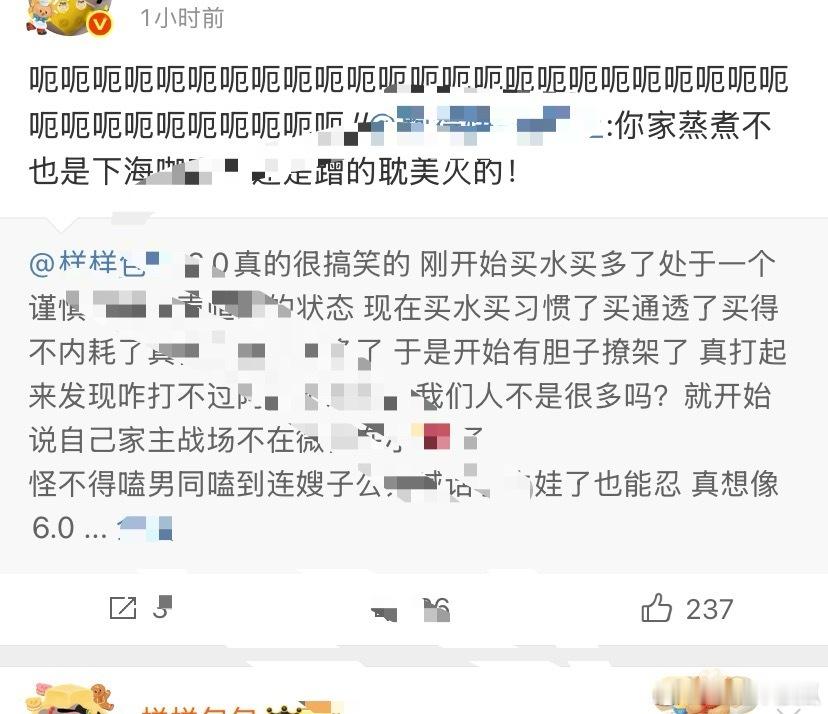Image resolution: width=828 pixels, height=714 pixels.
Task: Click the repost count number
Action: [x=162, y=608]
